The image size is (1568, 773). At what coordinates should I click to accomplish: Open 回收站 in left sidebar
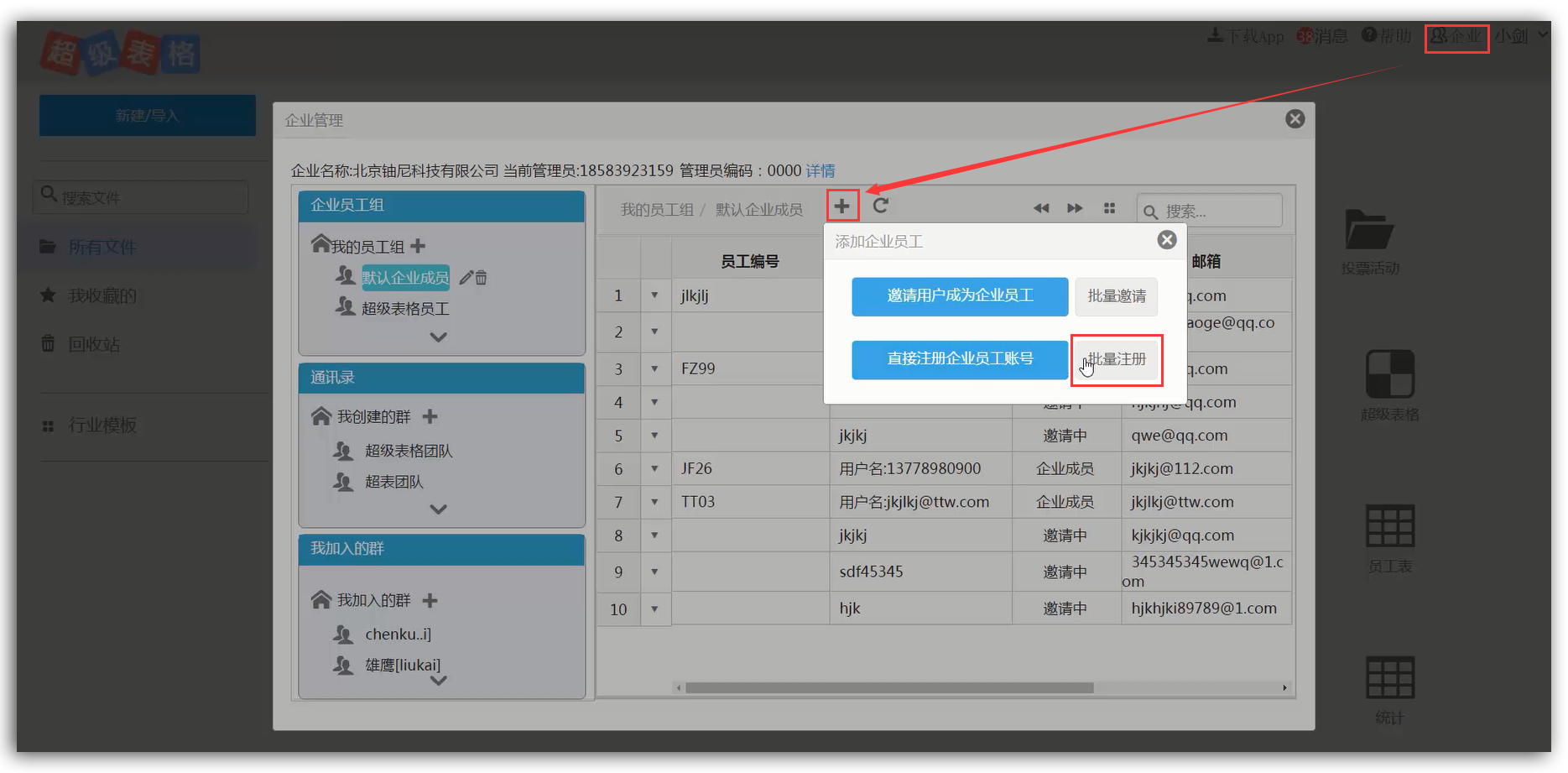[94, 344]
